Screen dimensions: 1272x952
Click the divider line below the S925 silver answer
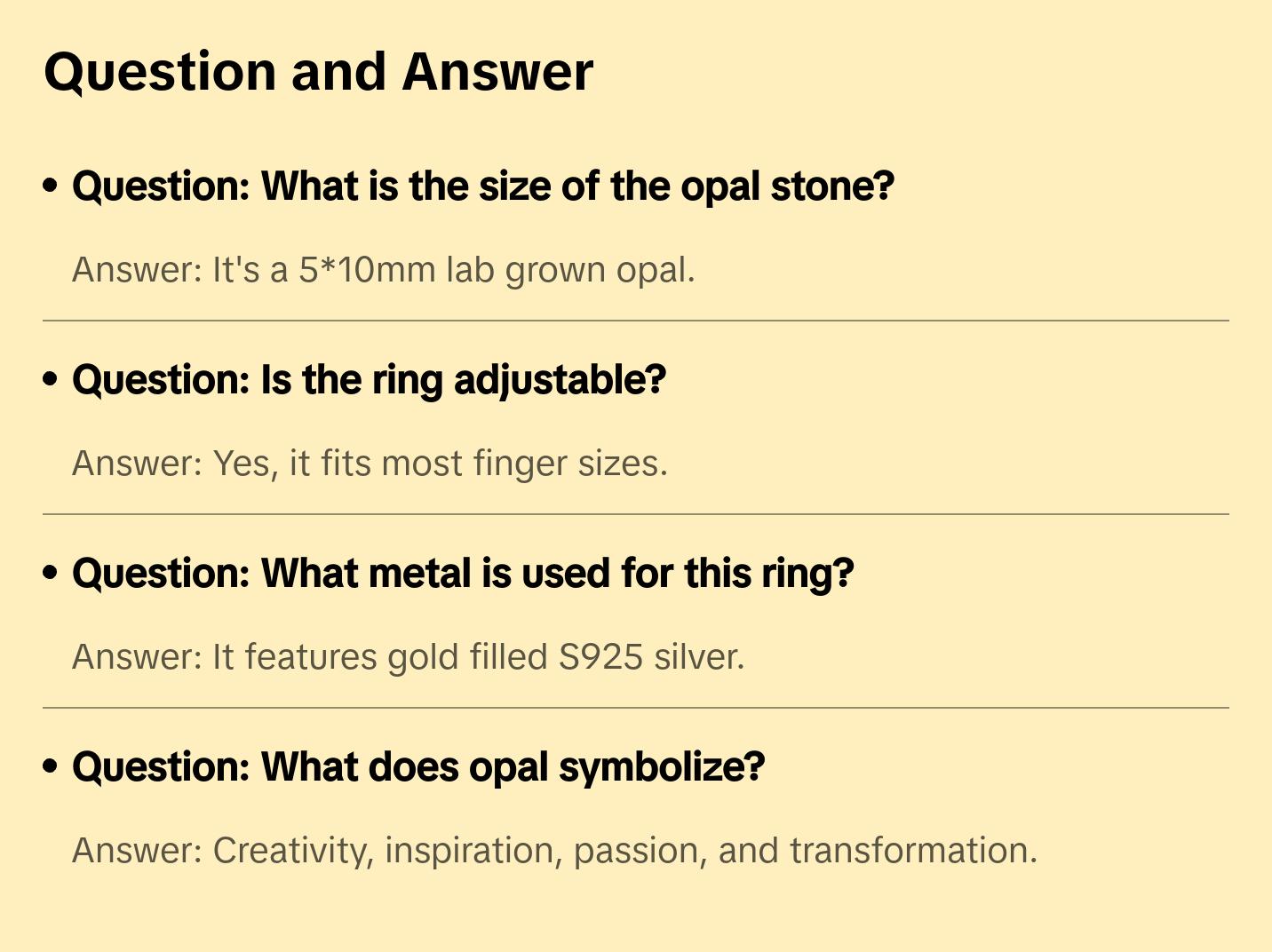click(635, 708)
